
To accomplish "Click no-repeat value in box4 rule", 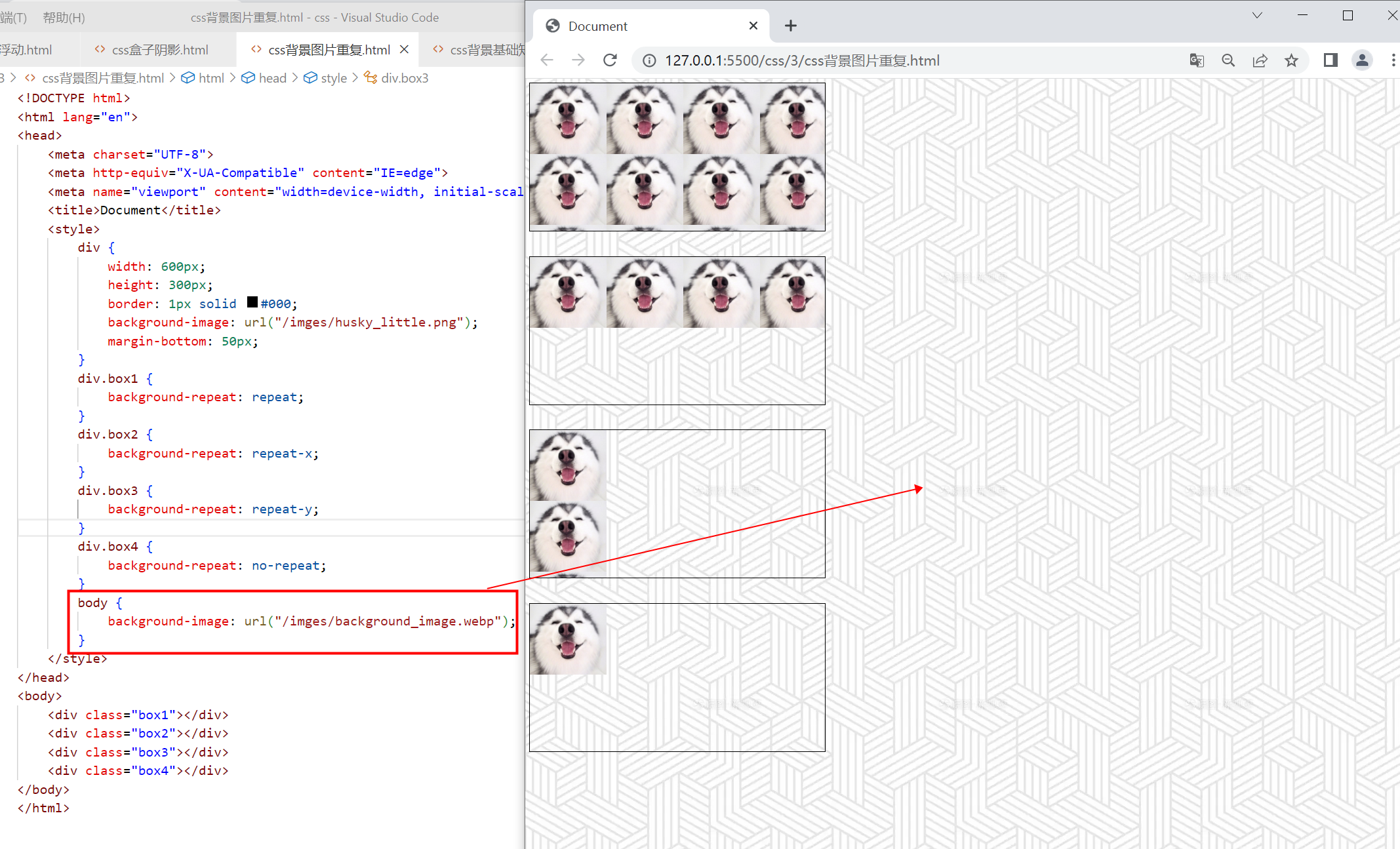I will [x=286, y=566].
